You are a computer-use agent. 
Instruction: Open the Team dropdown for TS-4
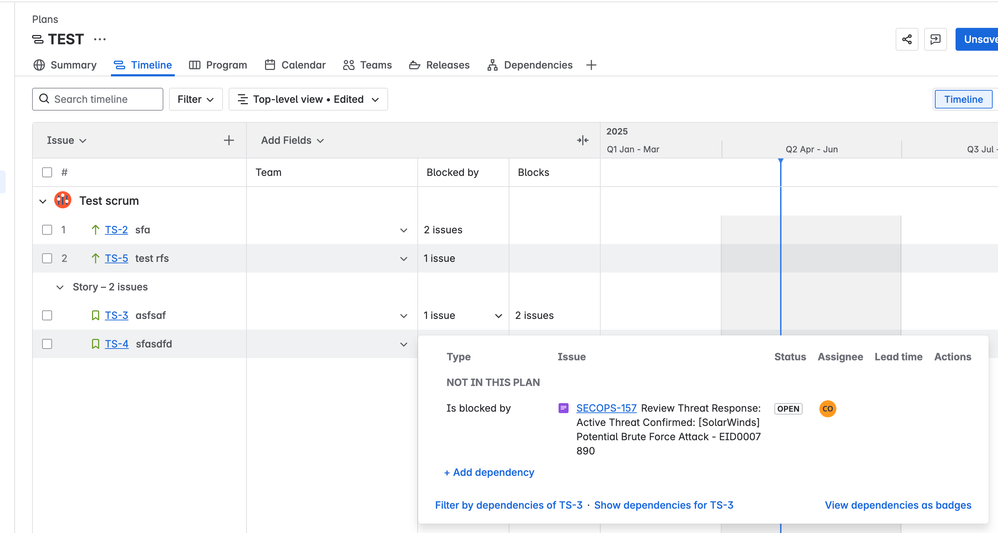tap(404, 344)
